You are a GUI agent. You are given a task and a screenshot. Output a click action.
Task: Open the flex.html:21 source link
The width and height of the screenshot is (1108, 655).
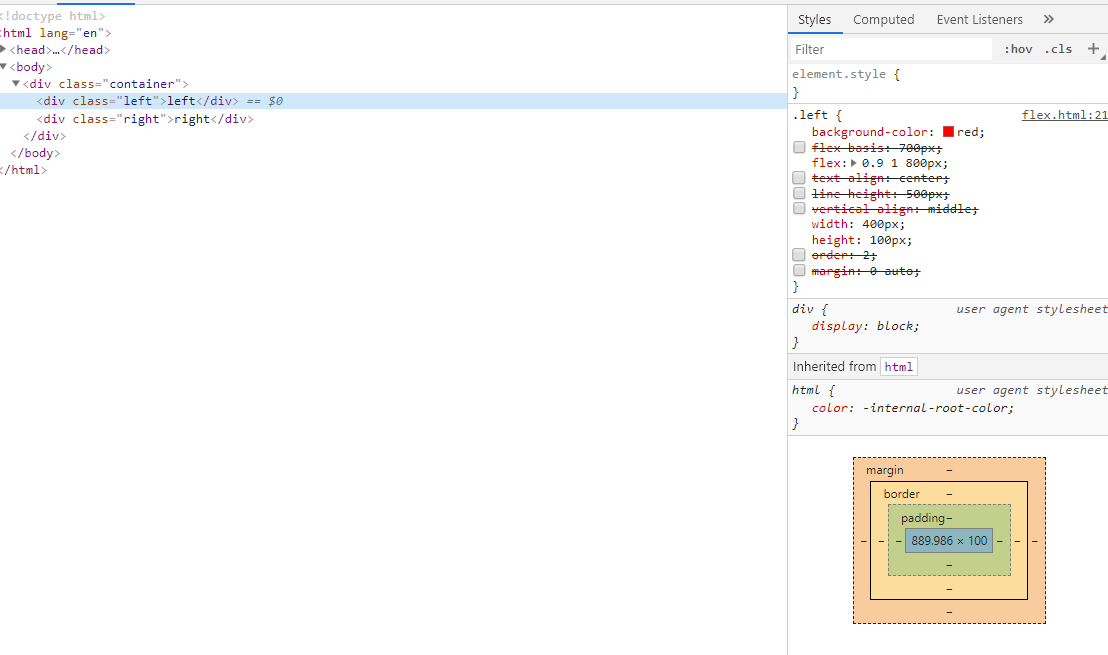[x=1064, y=114]
